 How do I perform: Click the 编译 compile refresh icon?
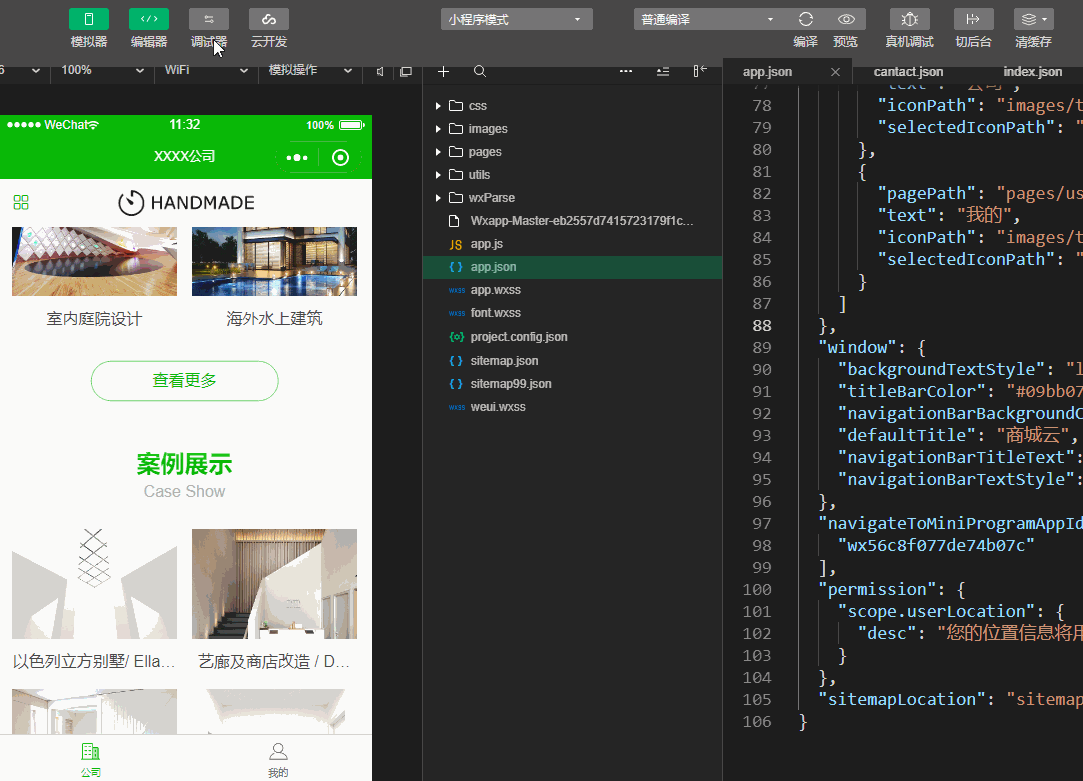click(x=805, y=19)
